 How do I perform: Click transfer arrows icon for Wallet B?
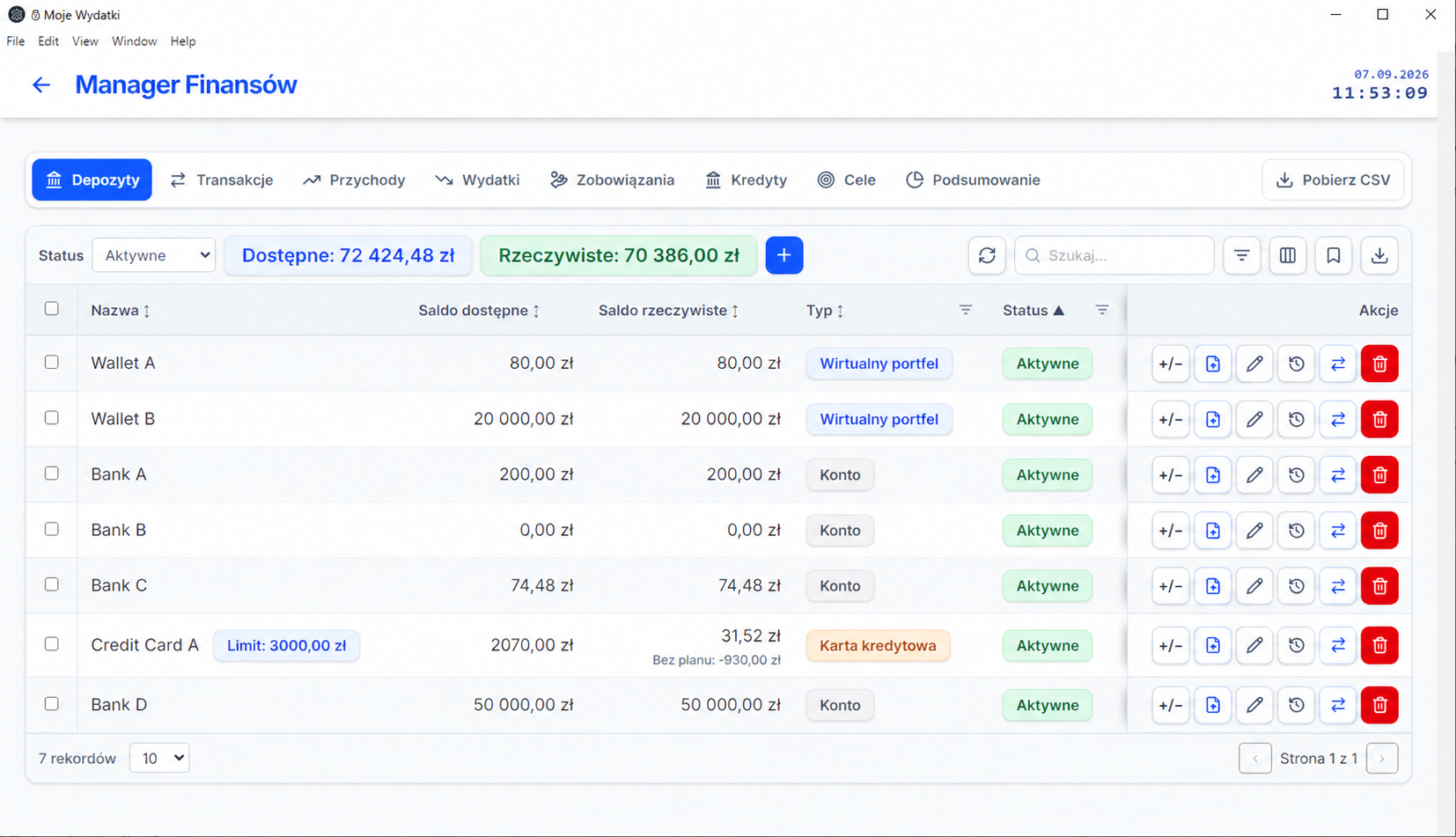pos(1338,419)
